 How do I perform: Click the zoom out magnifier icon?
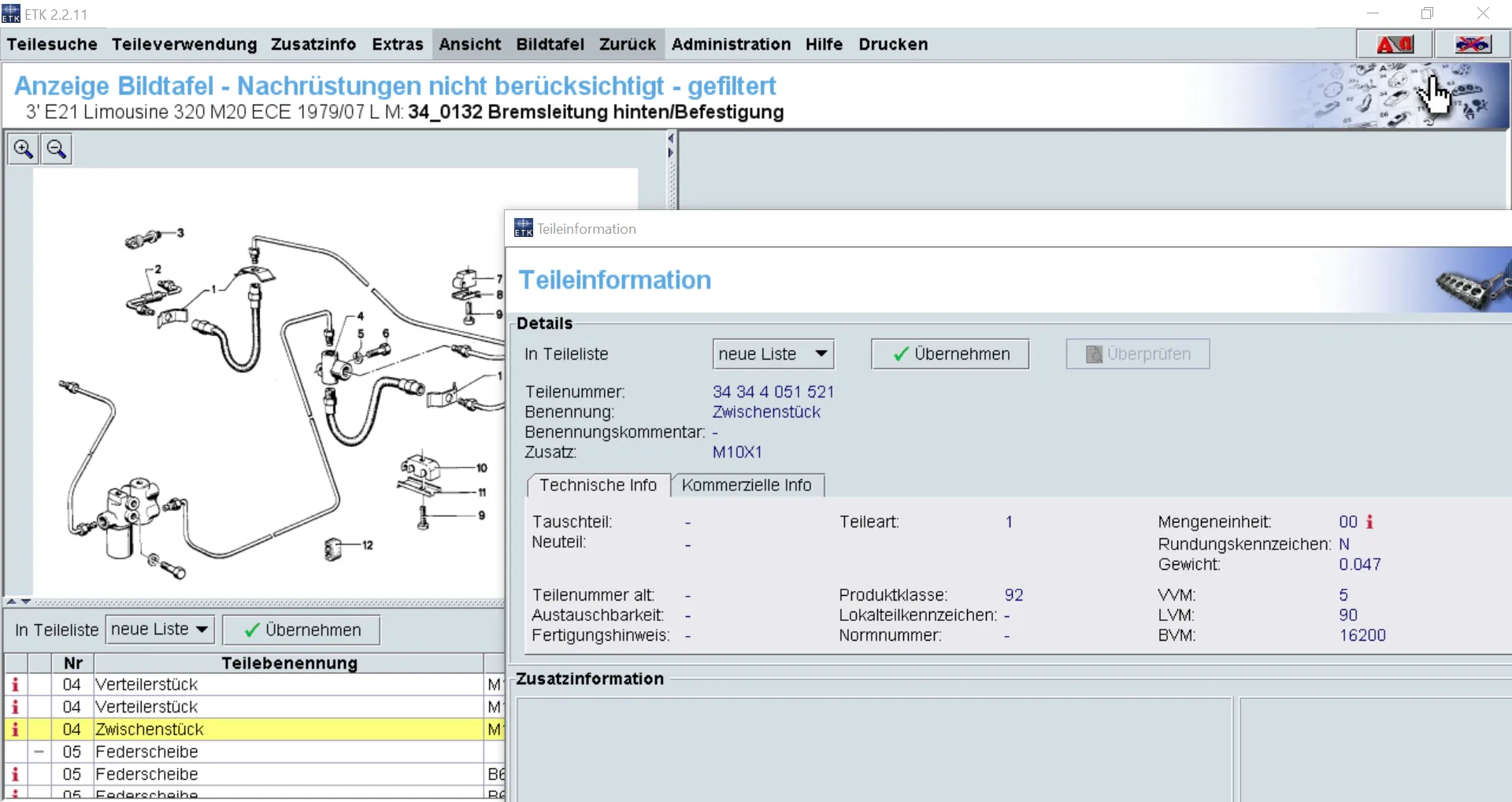56,149
